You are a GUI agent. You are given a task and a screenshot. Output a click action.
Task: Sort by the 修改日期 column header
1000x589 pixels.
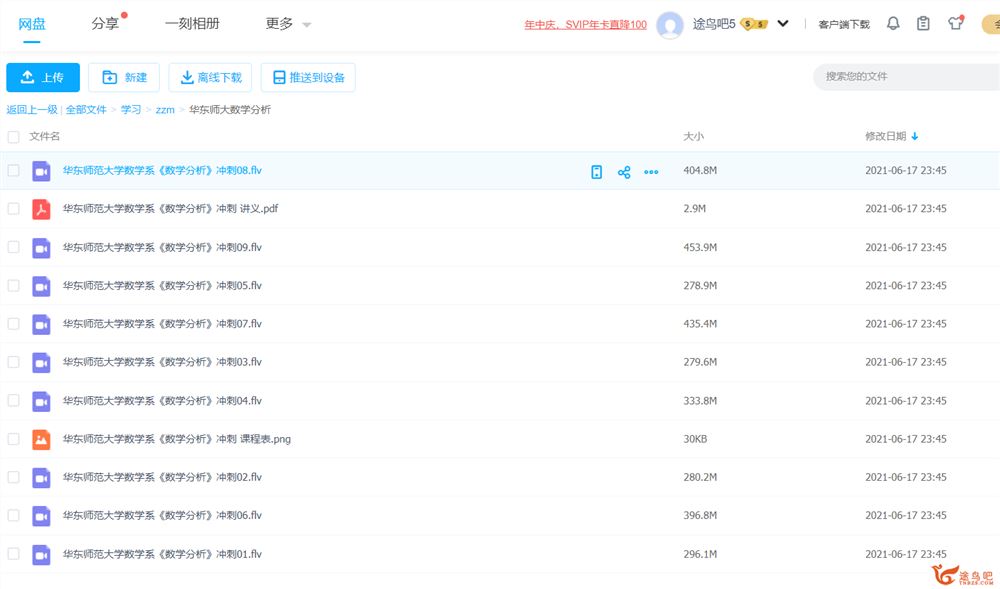click(x=886, y=136)
